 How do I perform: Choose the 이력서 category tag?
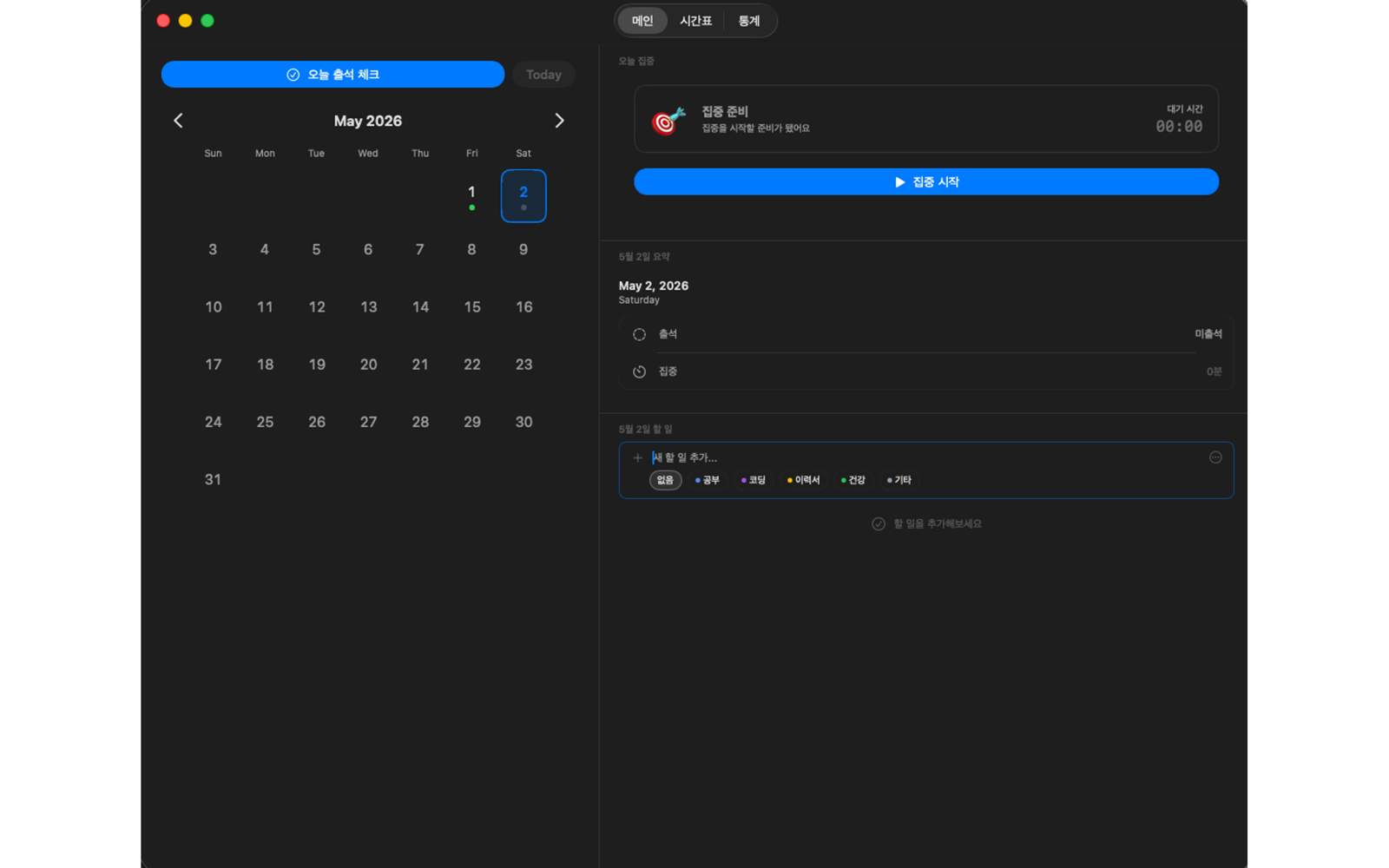pos(803,480)
